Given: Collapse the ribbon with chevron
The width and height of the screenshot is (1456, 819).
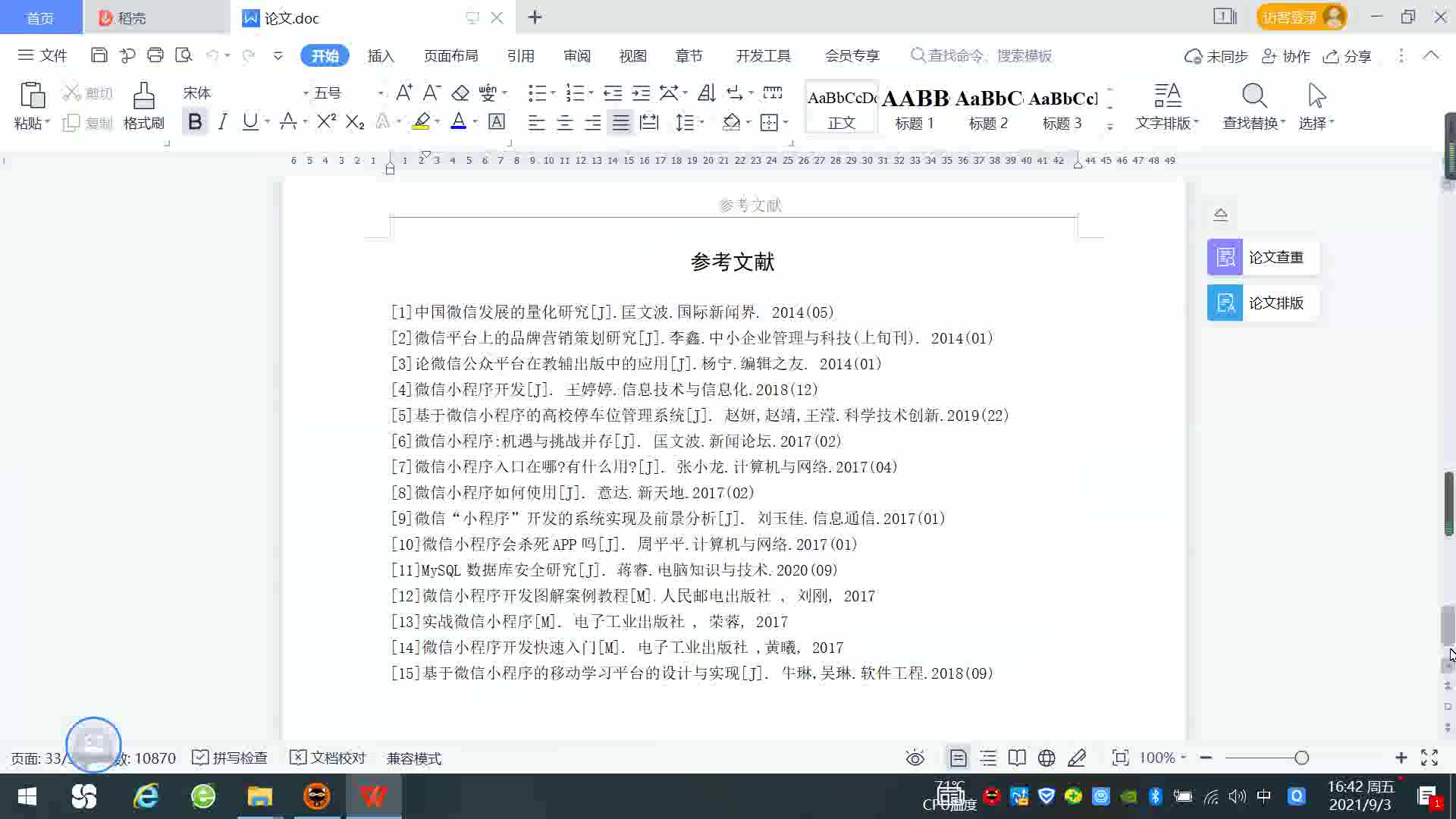Looking at the screenshot, I should [1431, 55].
